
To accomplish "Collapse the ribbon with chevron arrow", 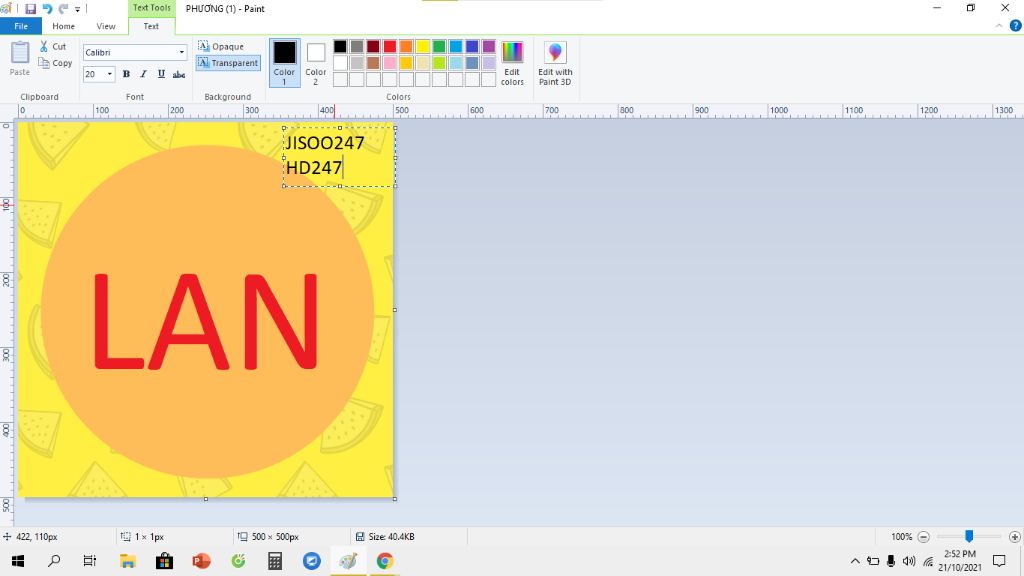I will point(999,26).
